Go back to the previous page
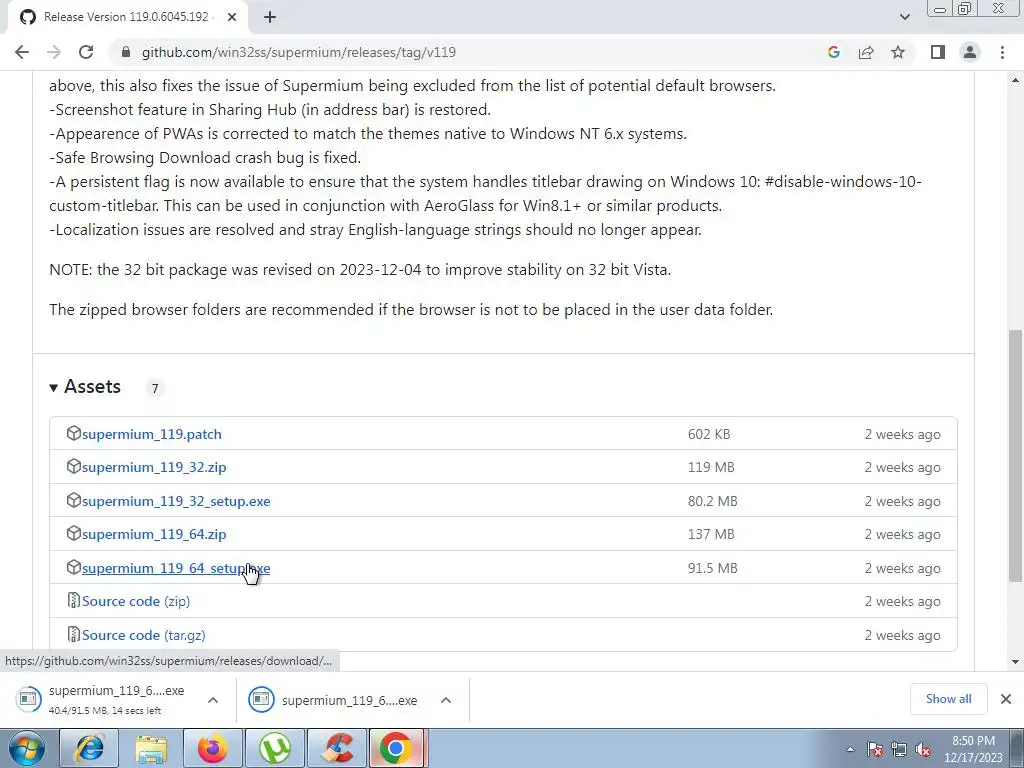Image resolution: width=1024 pixels, height=768 pixels. click(22, 52)
